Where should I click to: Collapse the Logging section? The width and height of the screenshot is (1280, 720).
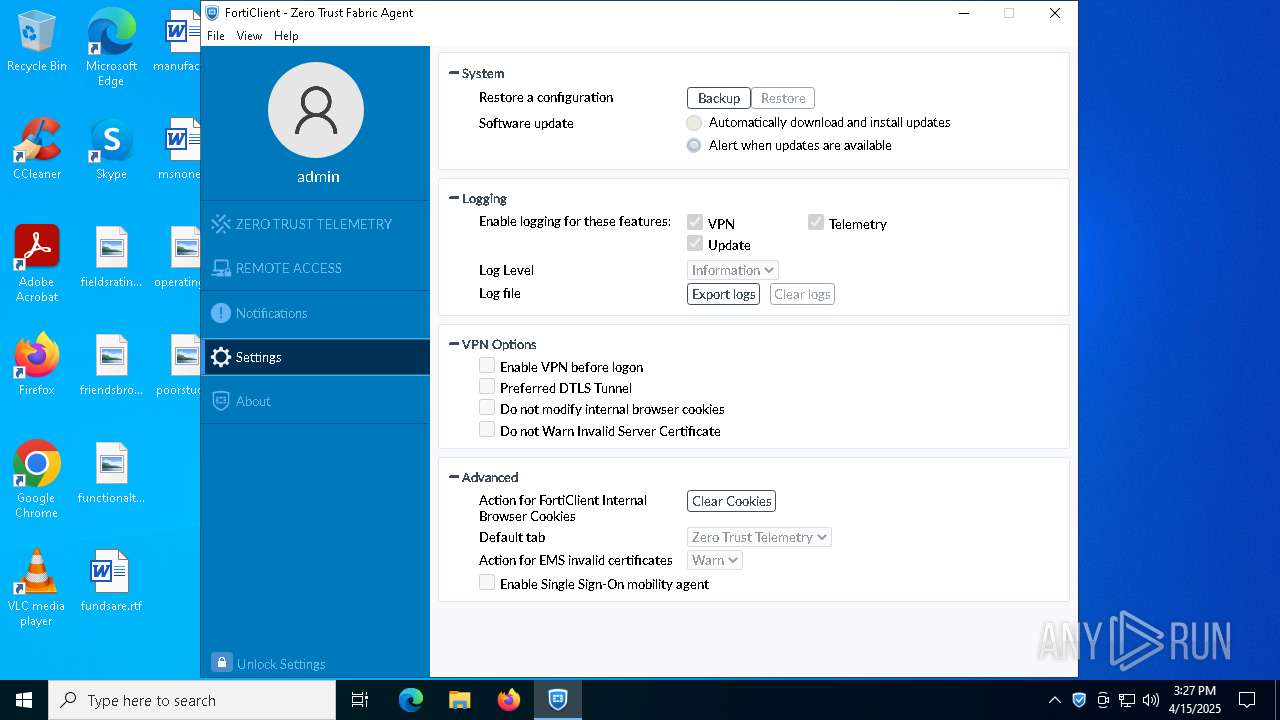coord(454,198)
